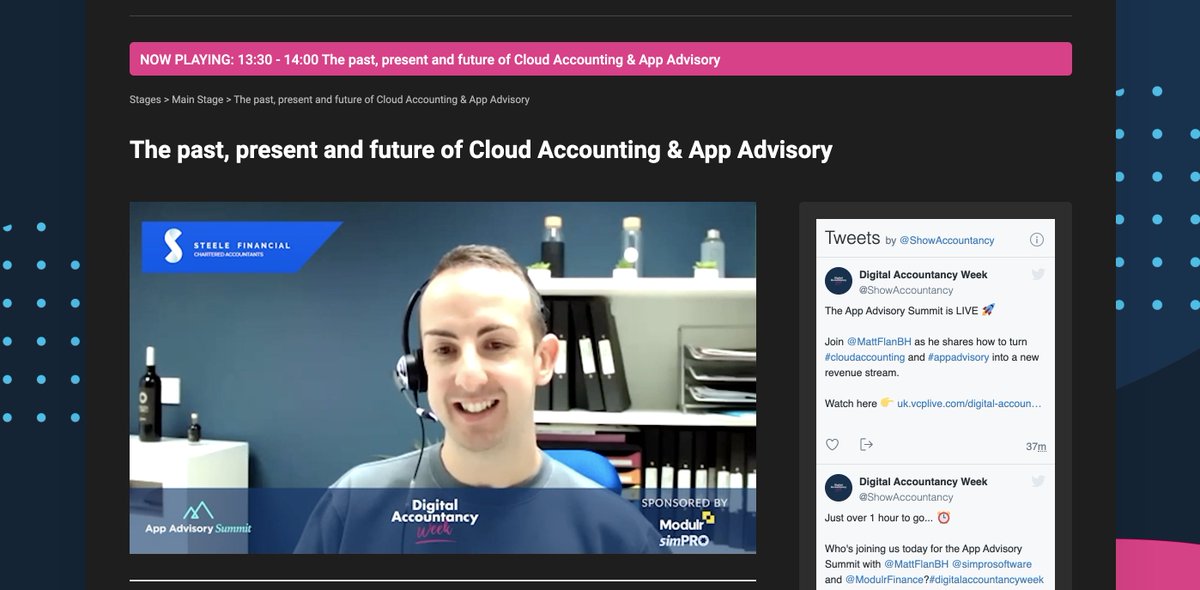Click the current-page breadcrumb for the session title
Screen dimensions: 1200x590
click(382, 100)
